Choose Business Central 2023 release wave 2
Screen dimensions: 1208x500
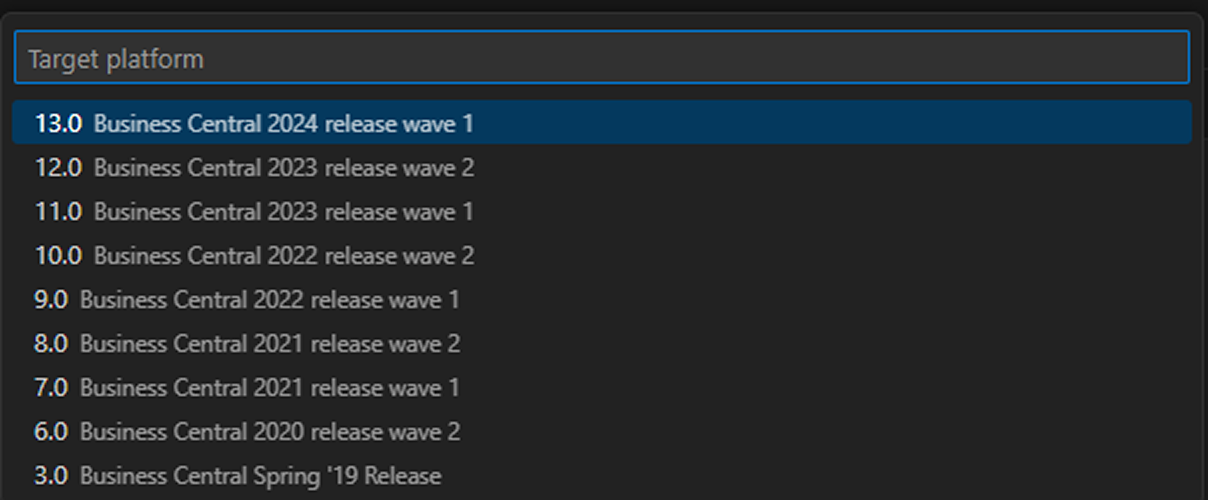click(284, 168)
